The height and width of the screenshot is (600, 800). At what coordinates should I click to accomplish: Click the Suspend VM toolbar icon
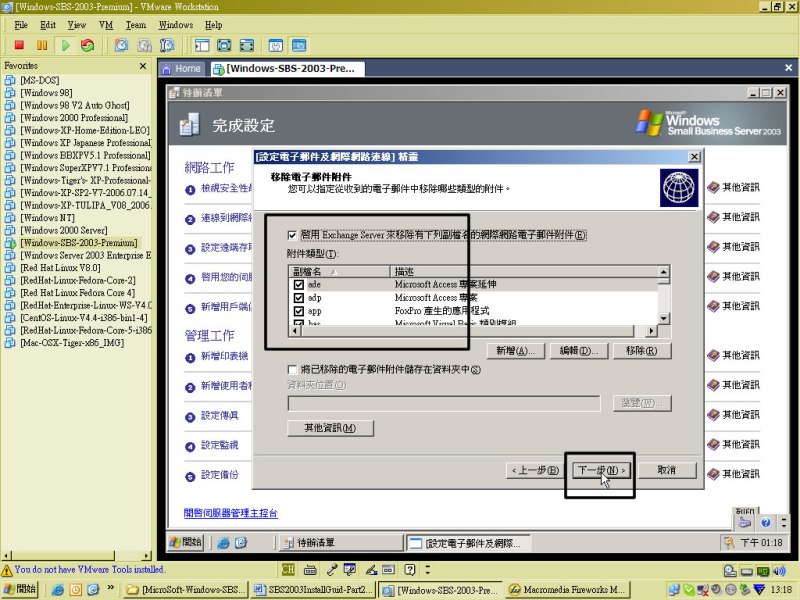[42, 45]
